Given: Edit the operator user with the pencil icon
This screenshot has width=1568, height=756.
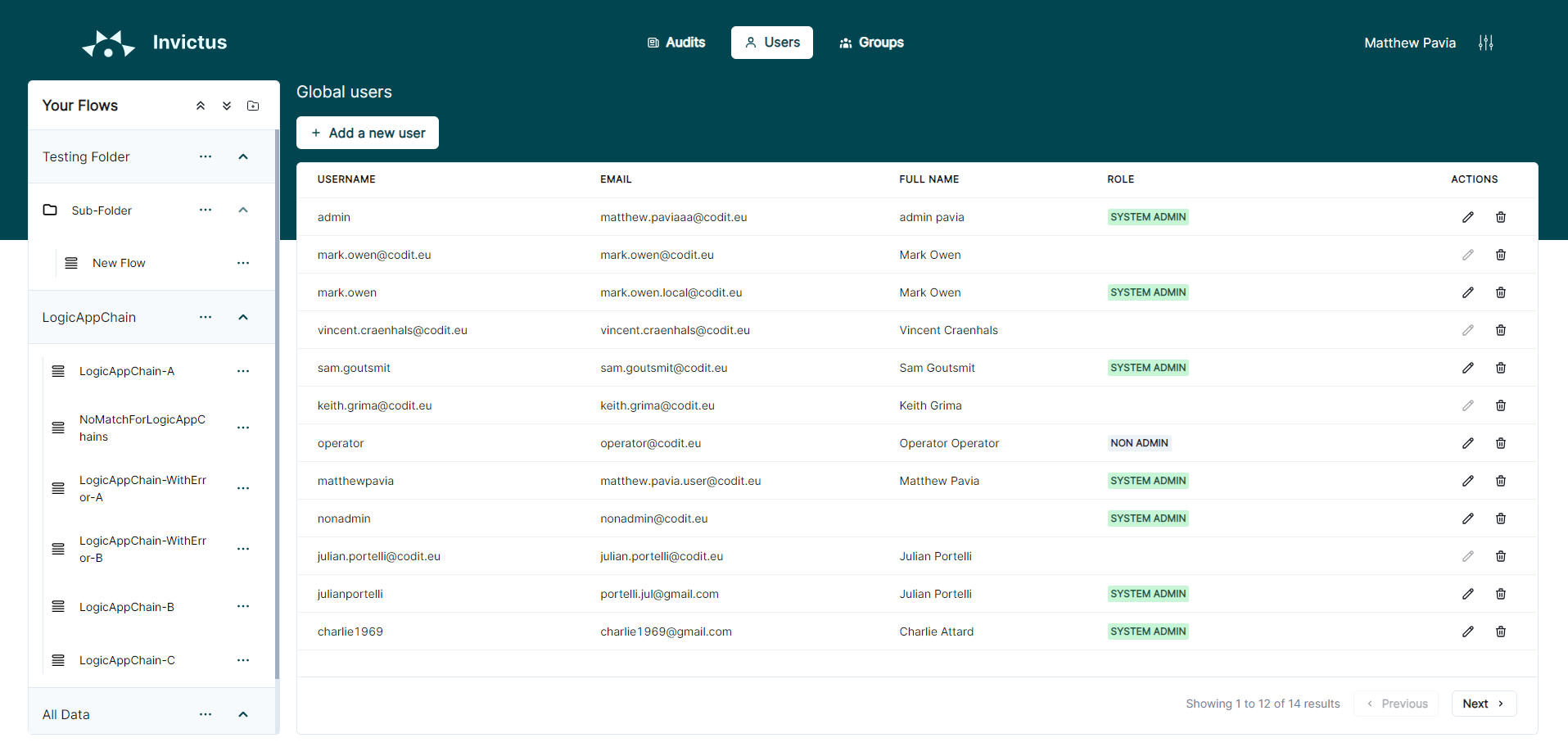Looking at the screenshot, I should tap(1467, 443).
